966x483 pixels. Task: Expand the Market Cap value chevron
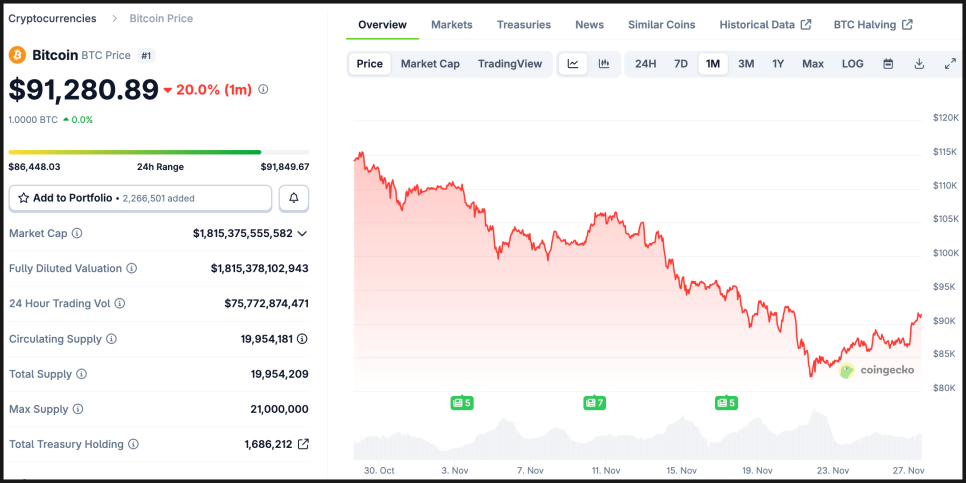302,233
